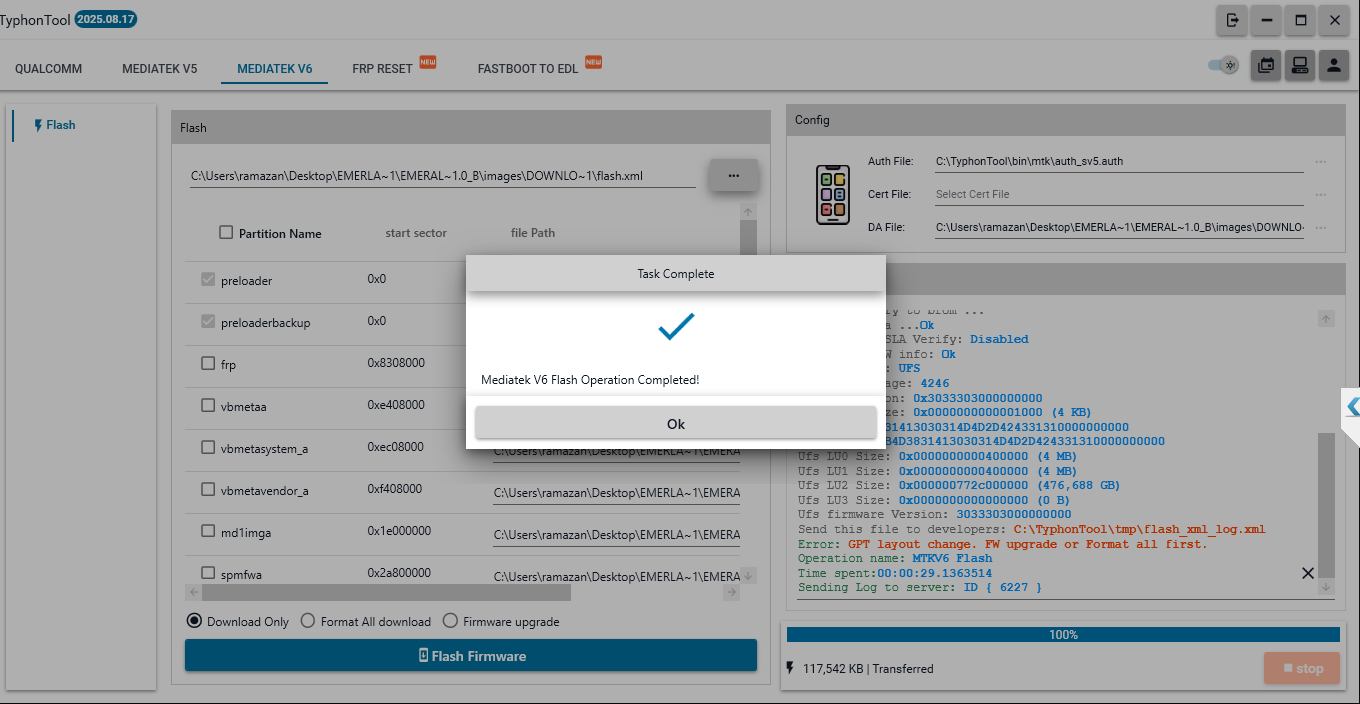Viewport: 1360px width, 704px height.
Task: Click the 'start sector' column header
Action: [x=416, y=233]
